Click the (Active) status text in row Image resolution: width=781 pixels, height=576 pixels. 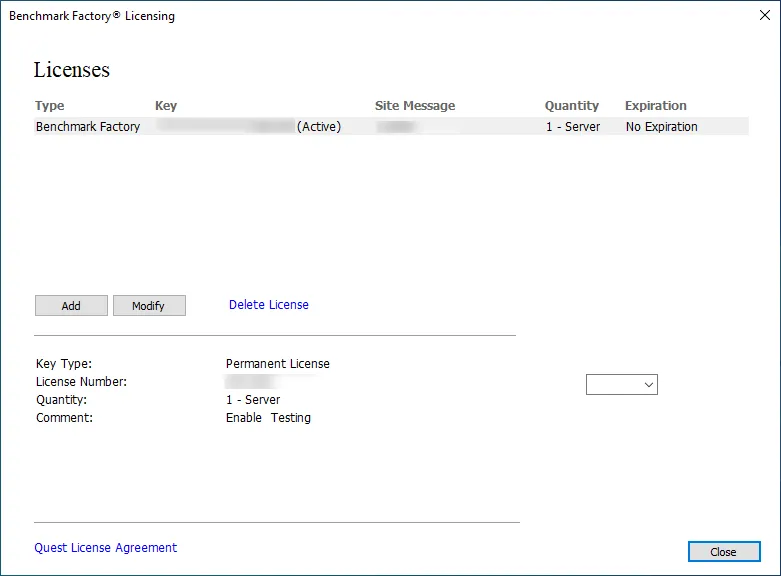tap(319, 127)
